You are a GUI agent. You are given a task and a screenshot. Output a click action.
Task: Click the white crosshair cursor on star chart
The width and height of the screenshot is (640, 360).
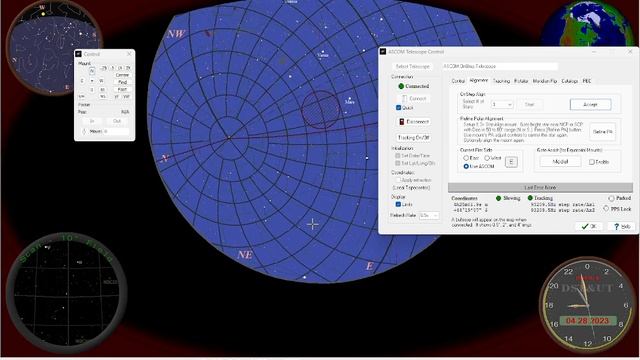pos(313,224)
